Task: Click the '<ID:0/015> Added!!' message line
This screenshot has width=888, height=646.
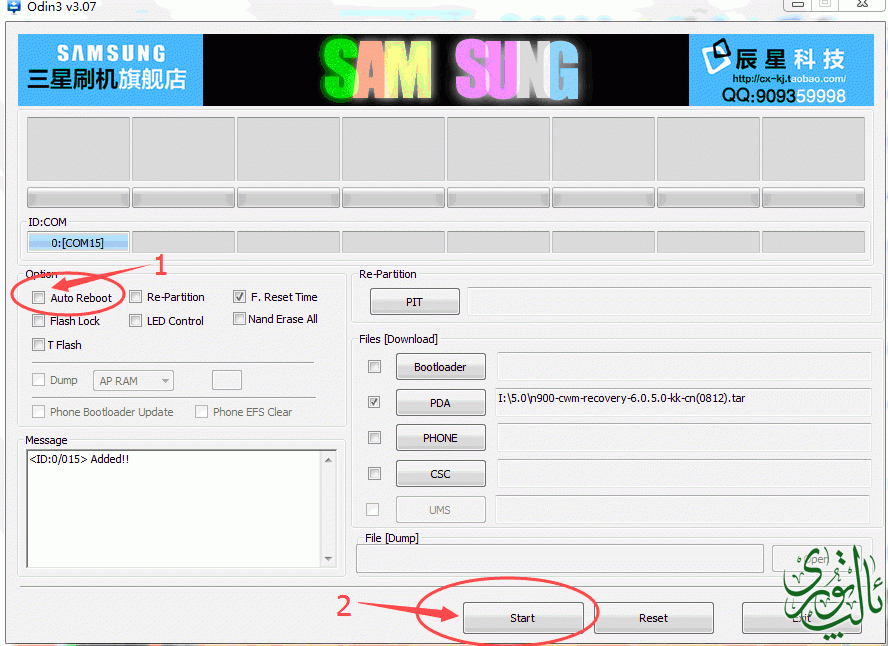Action: [79, 459]
